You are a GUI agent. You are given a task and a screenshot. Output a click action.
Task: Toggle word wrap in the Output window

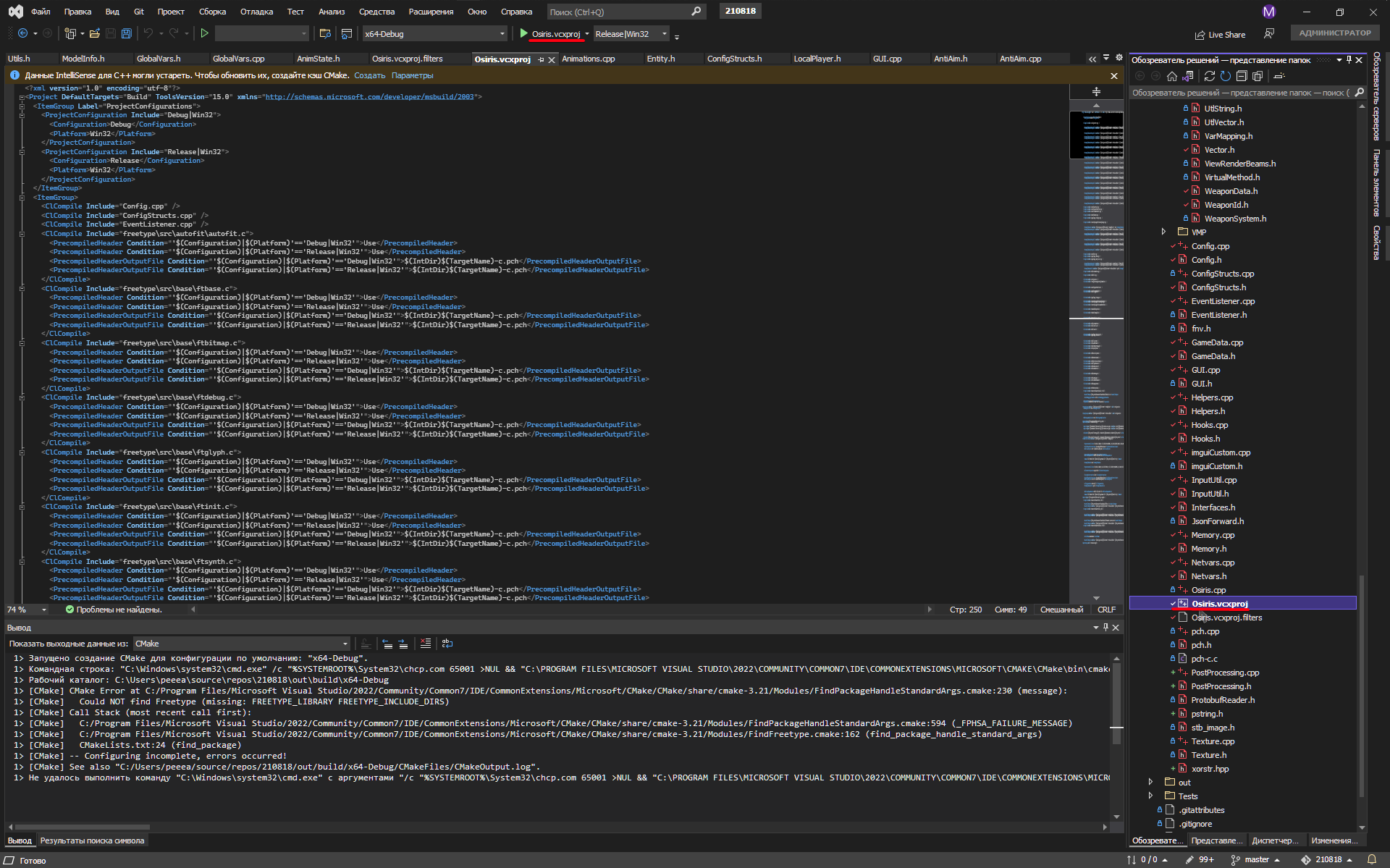(447, 644)
